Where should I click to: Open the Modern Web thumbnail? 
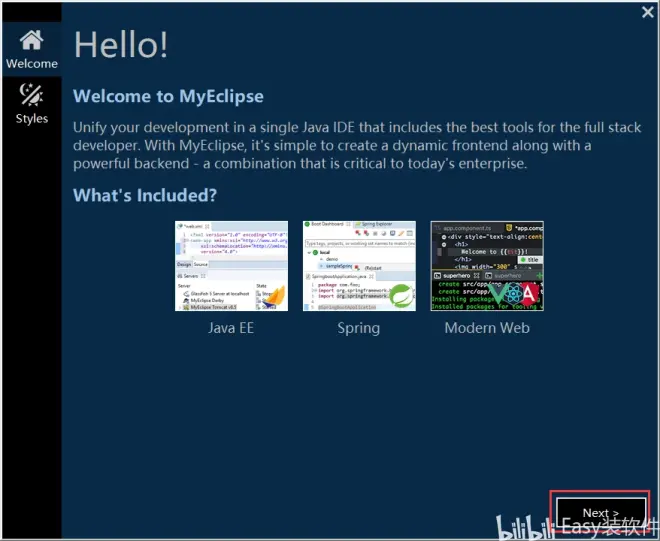(x=487, y=266)
